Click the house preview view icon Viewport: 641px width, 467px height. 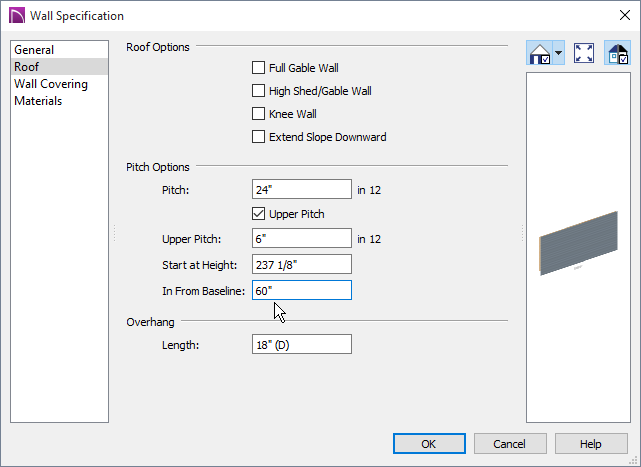(x=540, y=53)
